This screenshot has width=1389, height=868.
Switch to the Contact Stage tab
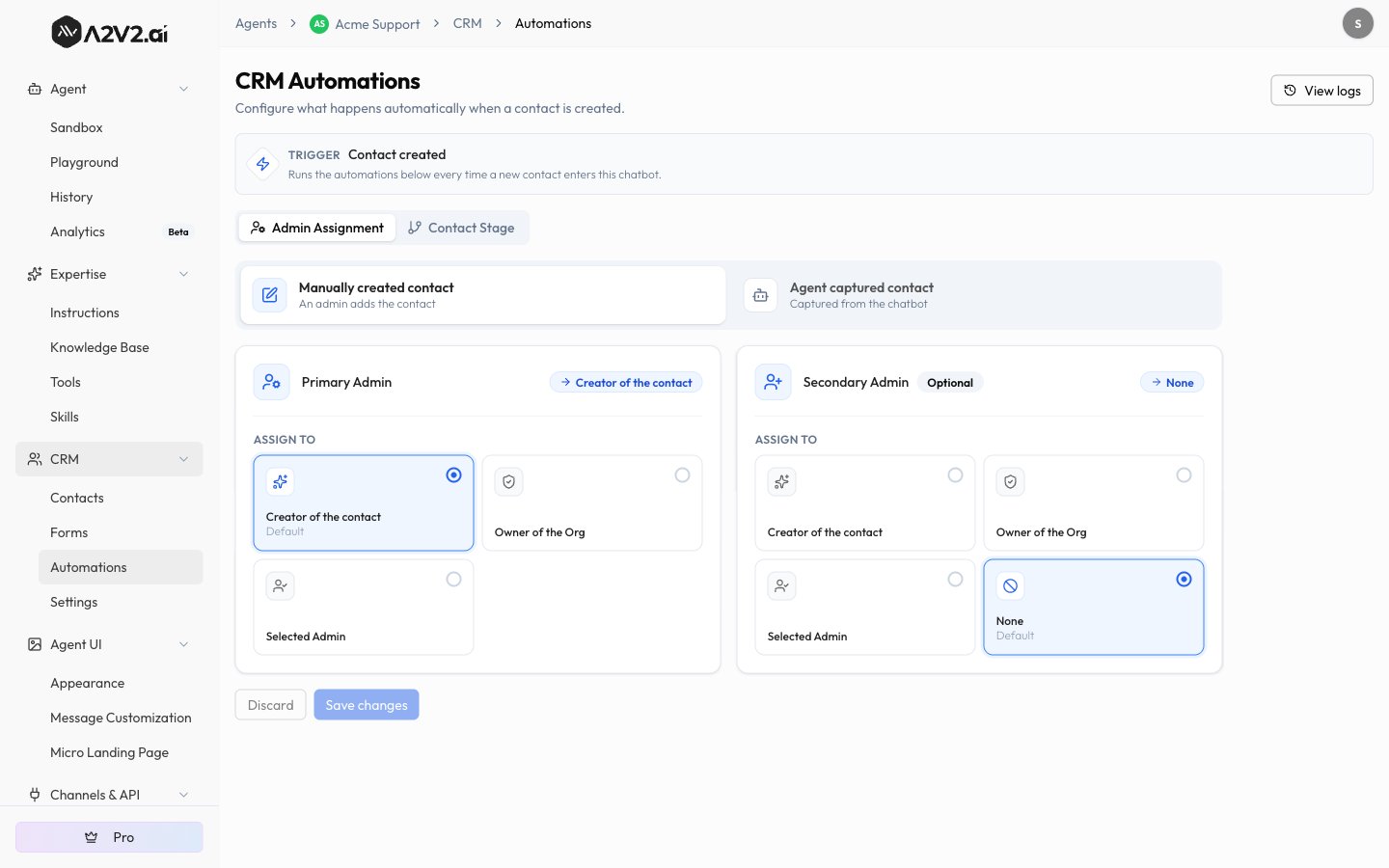461,228
